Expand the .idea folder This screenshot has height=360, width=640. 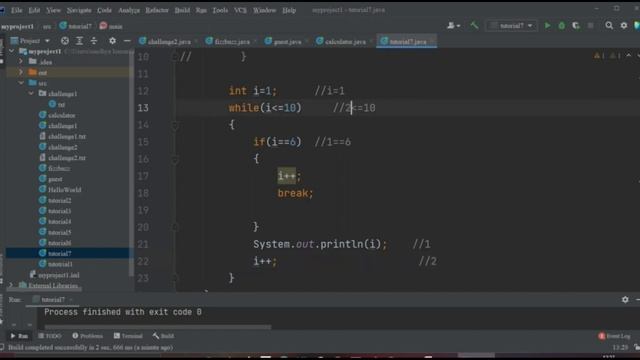point(21,62)
